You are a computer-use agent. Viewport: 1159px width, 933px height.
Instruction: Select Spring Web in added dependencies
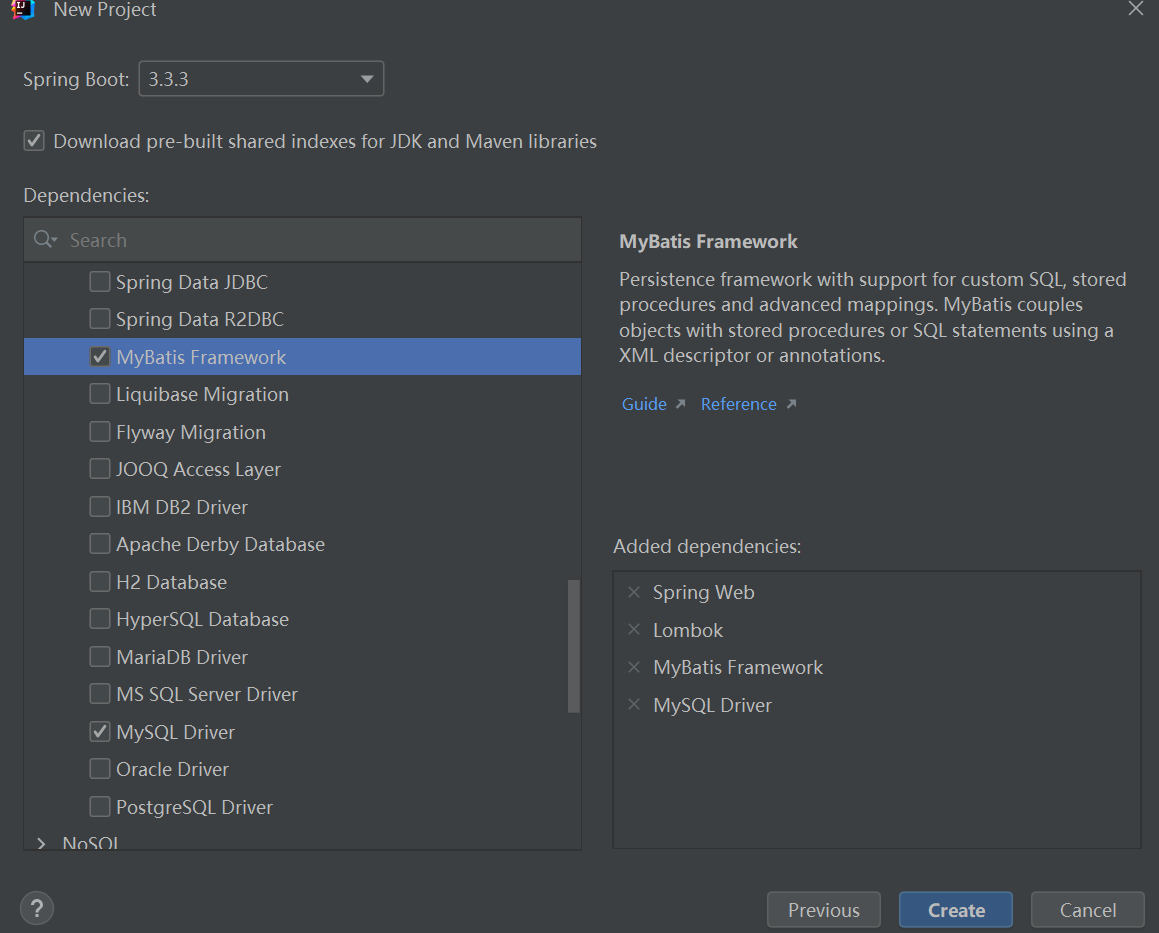(x=703, y=592)
